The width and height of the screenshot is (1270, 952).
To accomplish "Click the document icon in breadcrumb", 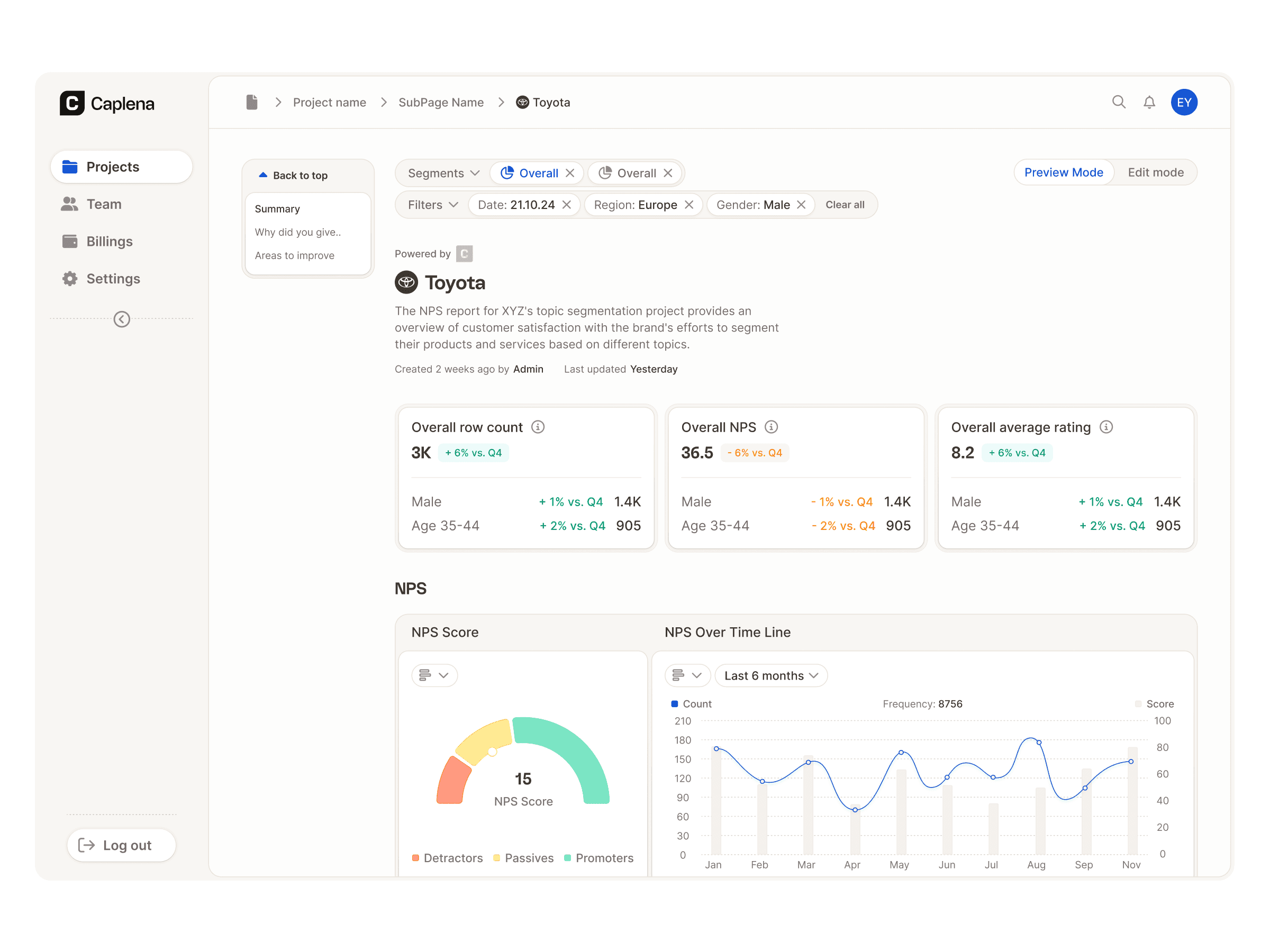I will [x=251, y=102].
